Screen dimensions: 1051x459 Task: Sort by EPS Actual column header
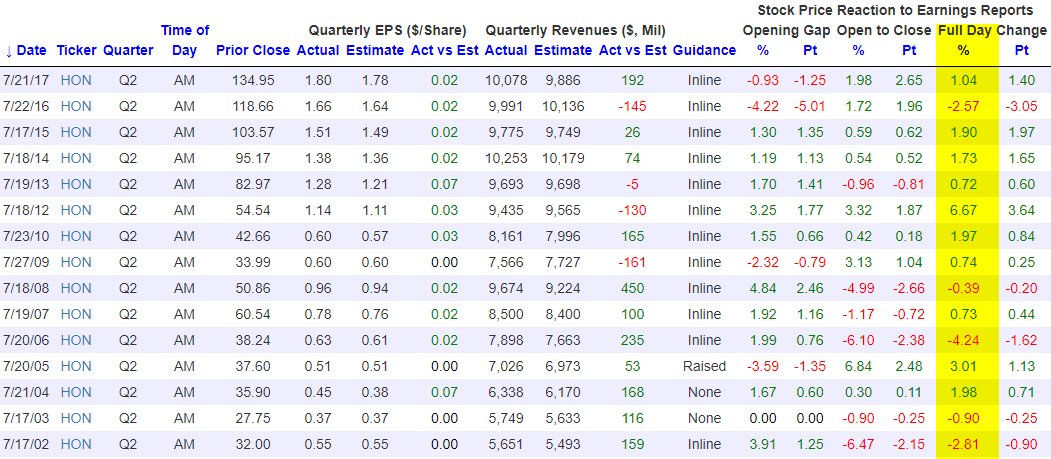click(x=318, y=50)
